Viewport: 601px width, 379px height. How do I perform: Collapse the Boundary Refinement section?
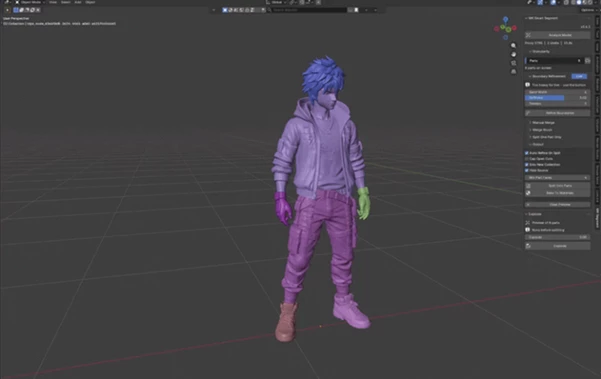547,76
